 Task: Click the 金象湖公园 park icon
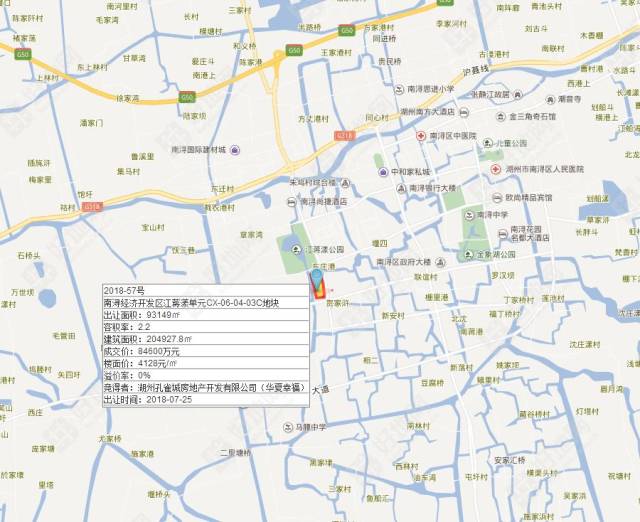[469, 255]
